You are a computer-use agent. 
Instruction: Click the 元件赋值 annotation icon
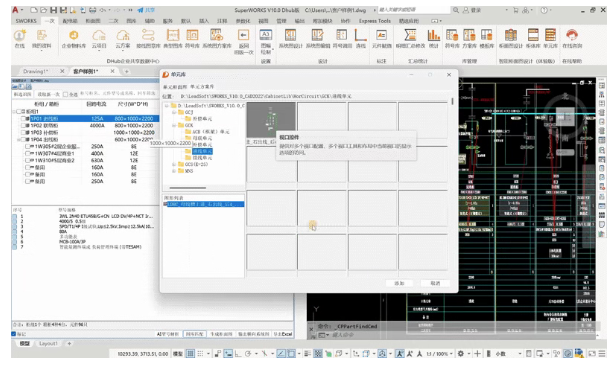(x=381, y=36)
